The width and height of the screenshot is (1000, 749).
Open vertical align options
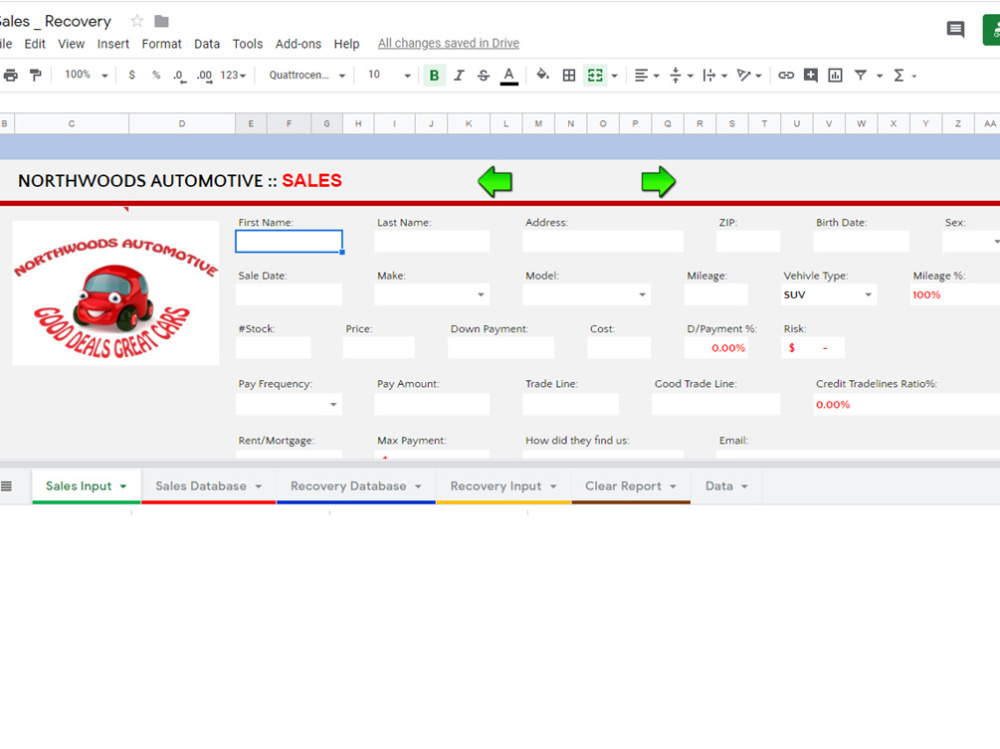click(x=680, y=75)
